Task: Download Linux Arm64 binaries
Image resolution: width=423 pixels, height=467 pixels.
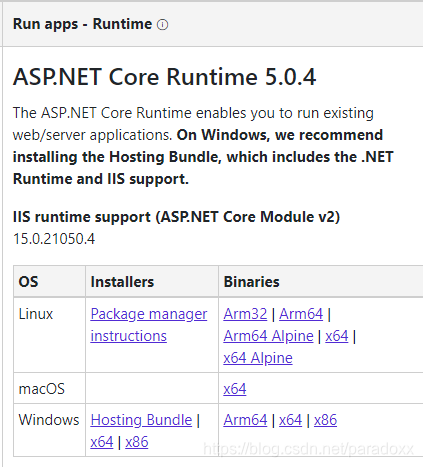Action: [x=301, y=314]
